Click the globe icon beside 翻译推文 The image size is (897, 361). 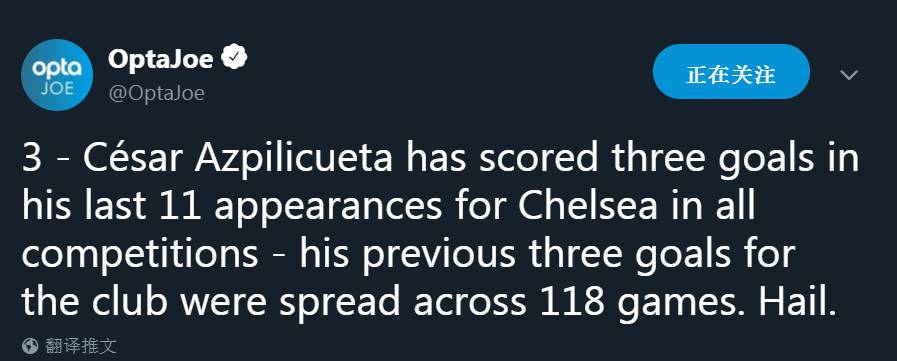coord(30,346)
